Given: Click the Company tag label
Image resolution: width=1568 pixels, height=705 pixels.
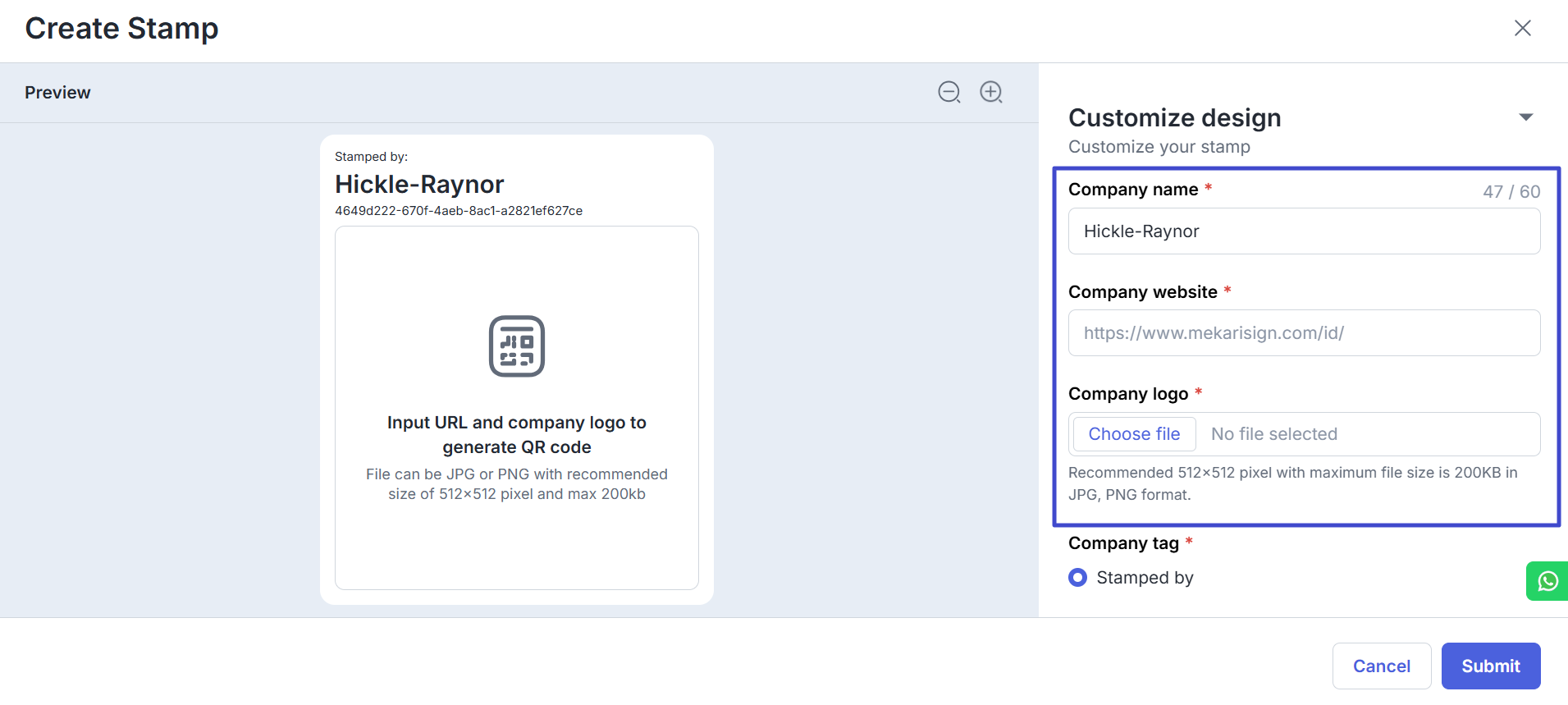Looking at the screenshot, I should click(x=1123, y=543).
